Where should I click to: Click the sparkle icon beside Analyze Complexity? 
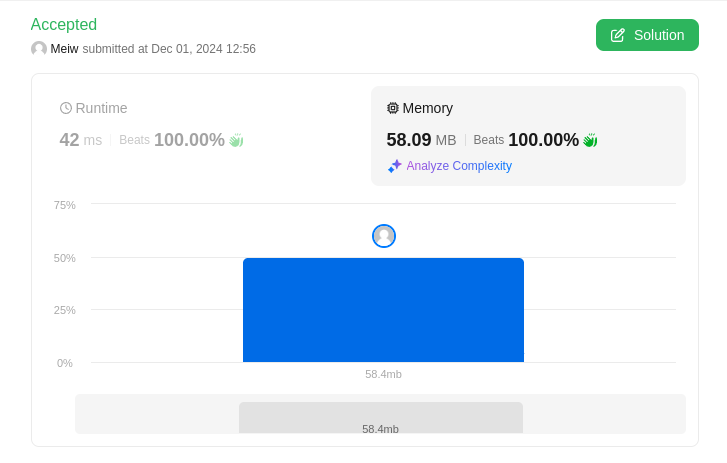395,166
